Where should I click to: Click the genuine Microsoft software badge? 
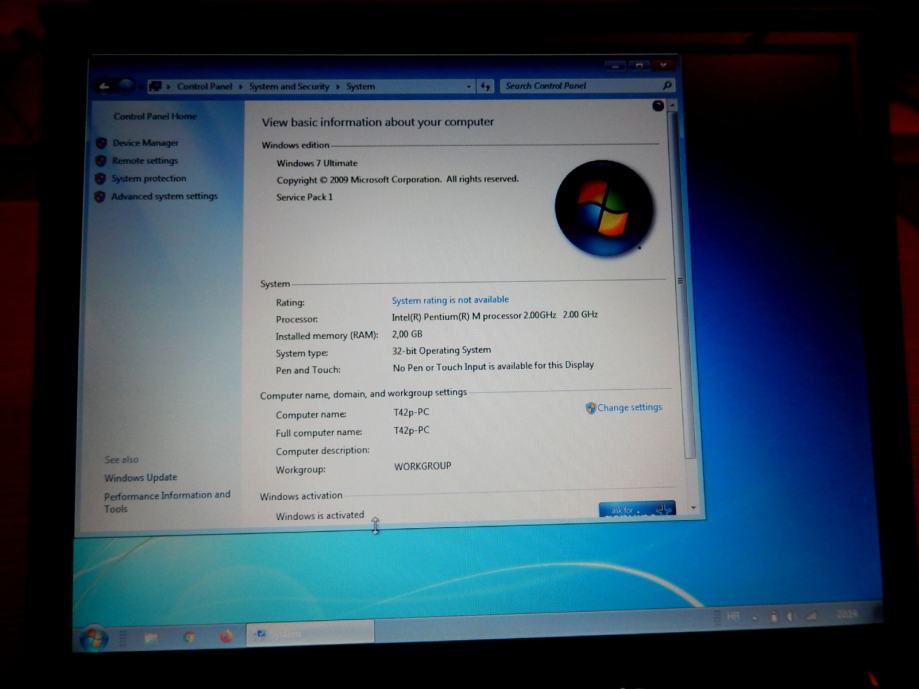click(637, 509)
